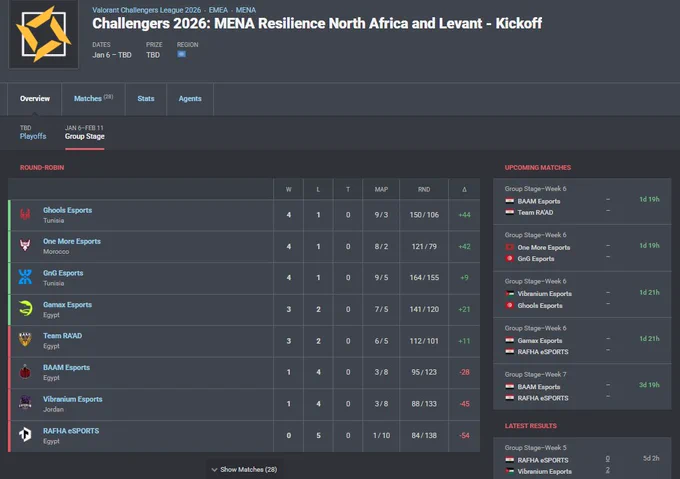Click Vibranium Esports flag in latest results

(x=510, y=471)
